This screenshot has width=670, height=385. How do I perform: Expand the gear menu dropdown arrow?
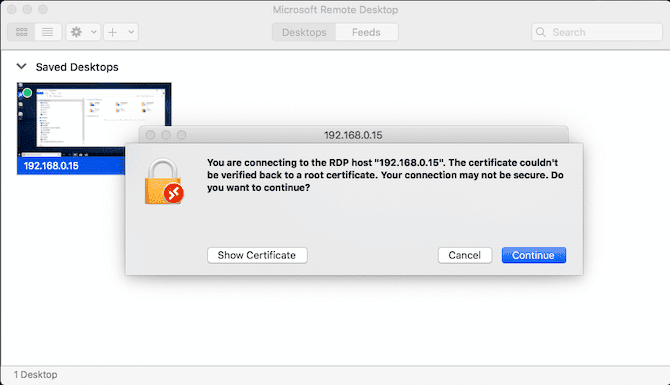pos(94,32)
